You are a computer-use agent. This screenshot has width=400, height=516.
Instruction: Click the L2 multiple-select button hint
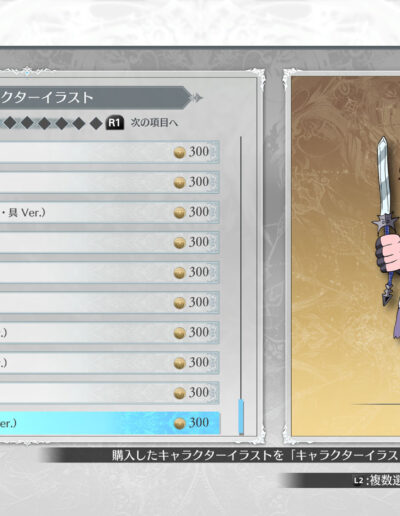pyautogui.click(x=377, y=481)
